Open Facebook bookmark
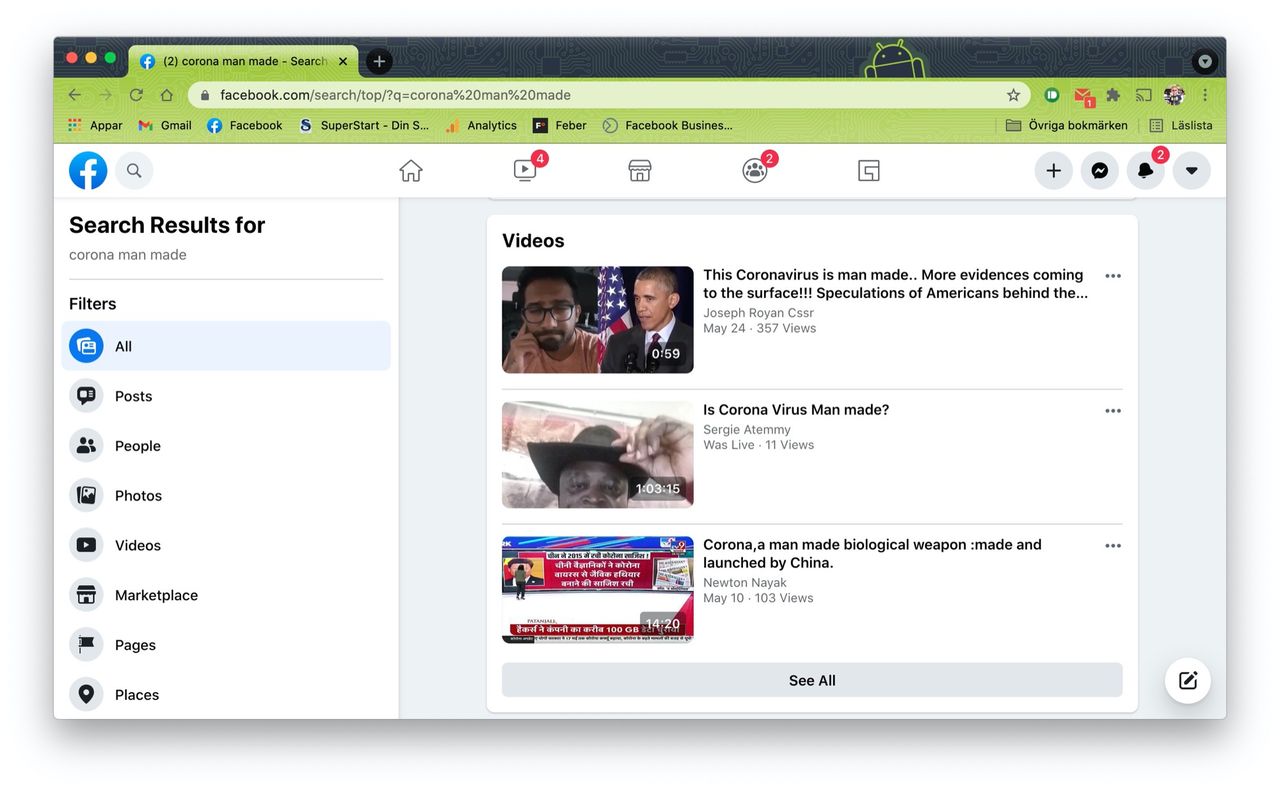 [x=245, y=125]
